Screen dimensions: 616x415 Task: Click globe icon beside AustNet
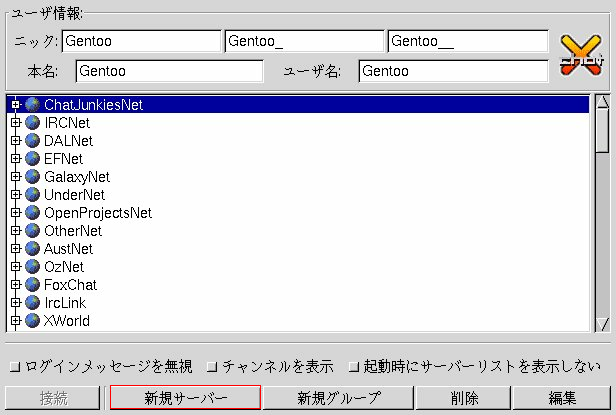point(33,249)
